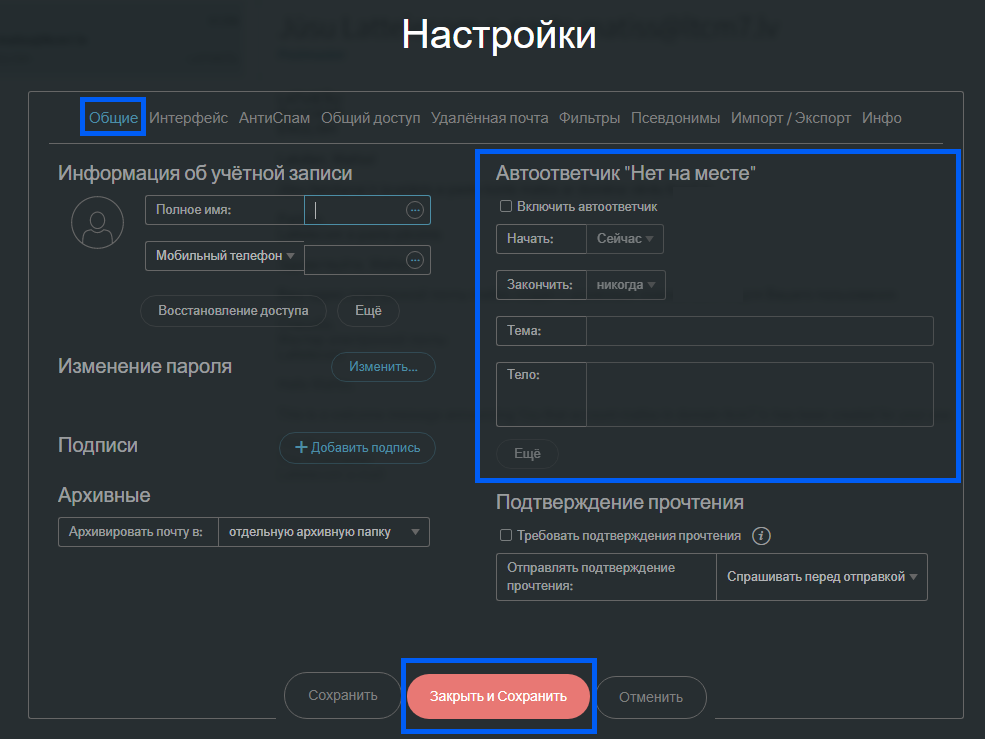This screenshot has height=739, width=985.
Task: Open archive folder dropdown отдельную архивную папку
Action: (x=323, y=532)
